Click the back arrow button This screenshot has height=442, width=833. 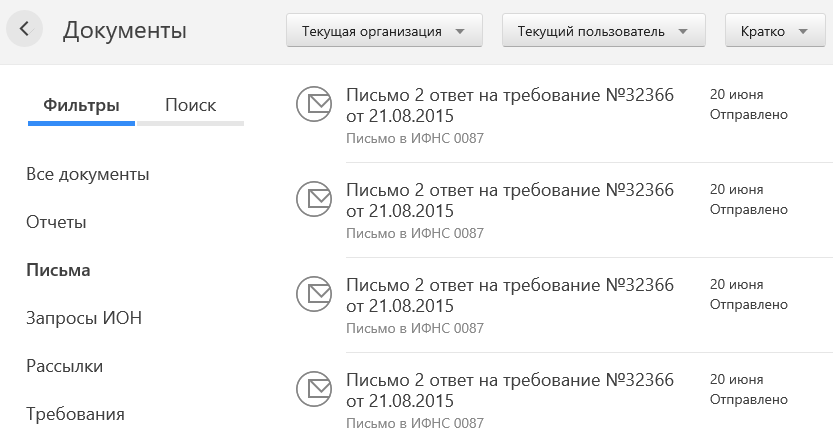[25, 30]
